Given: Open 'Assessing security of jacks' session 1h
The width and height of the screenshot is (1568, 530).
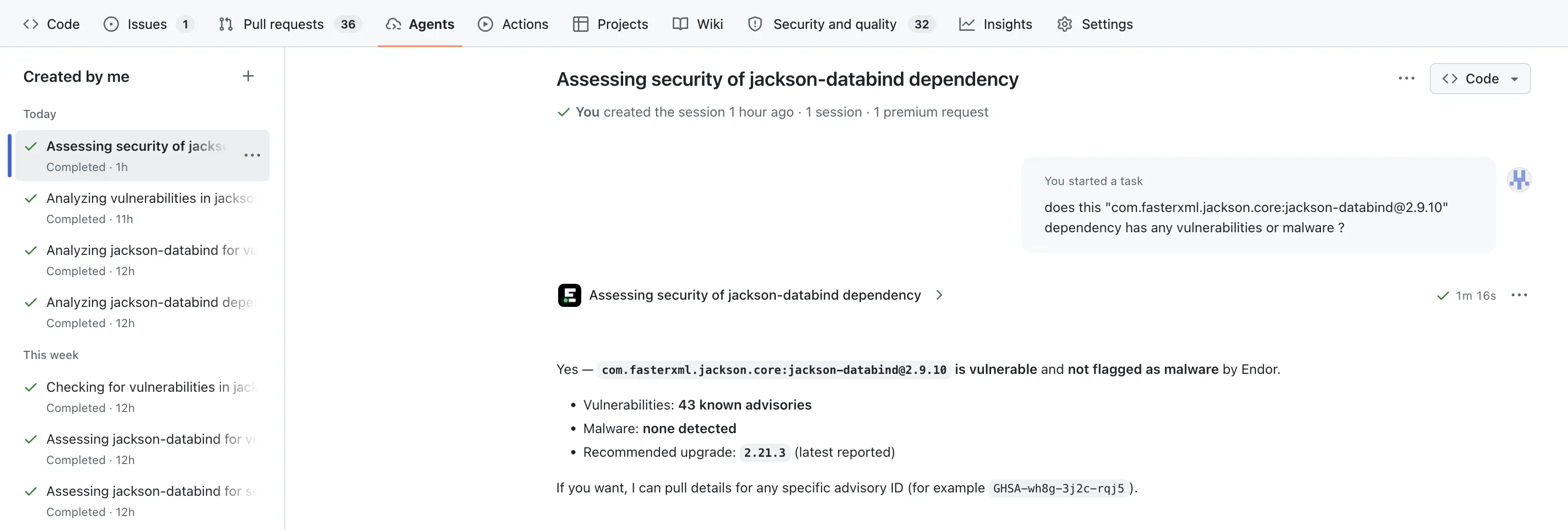Looking at the screenshot, I should tap(143, 155).
